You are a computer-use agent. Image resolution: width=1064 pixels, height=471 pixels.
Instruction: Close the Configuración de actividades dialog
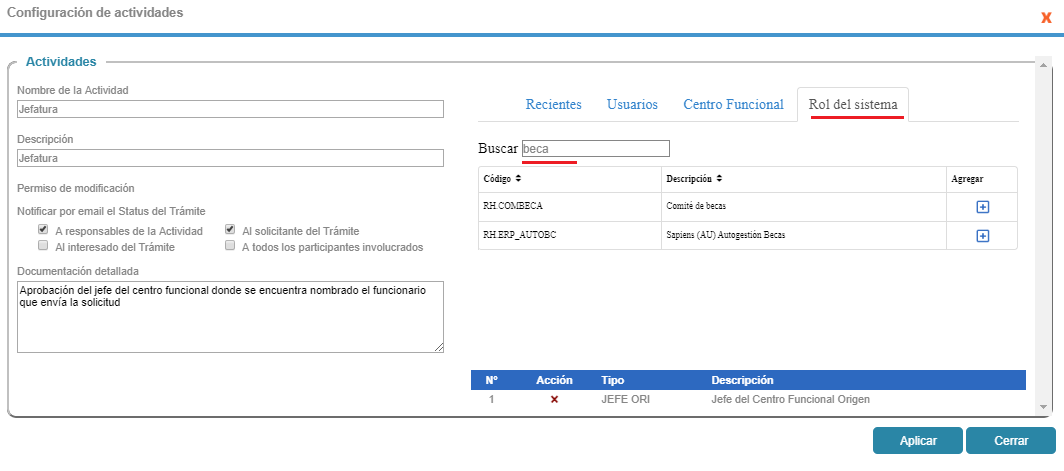[1046, 18]
